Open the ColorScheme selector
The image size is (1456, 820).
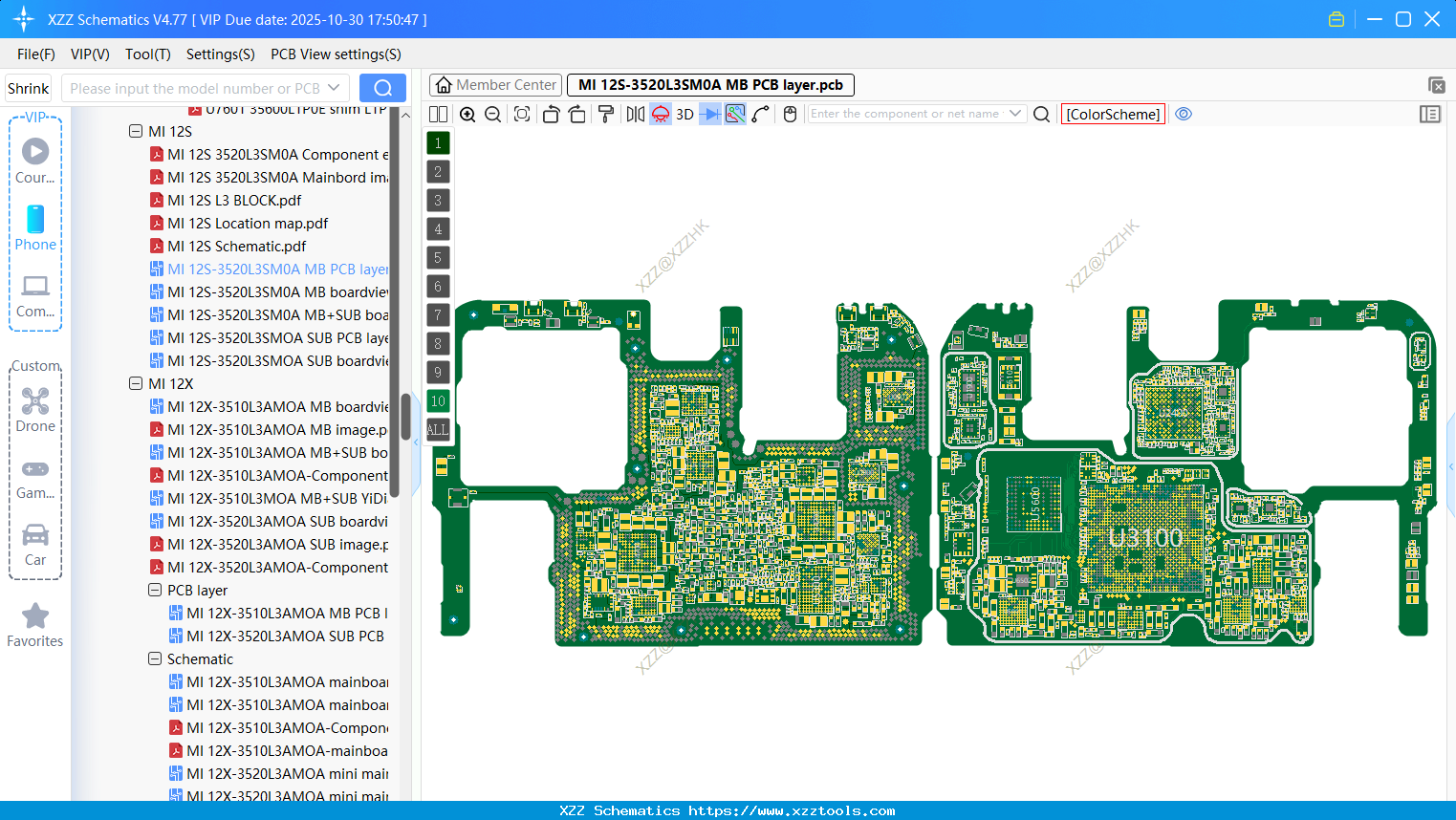coord(1113,114)
